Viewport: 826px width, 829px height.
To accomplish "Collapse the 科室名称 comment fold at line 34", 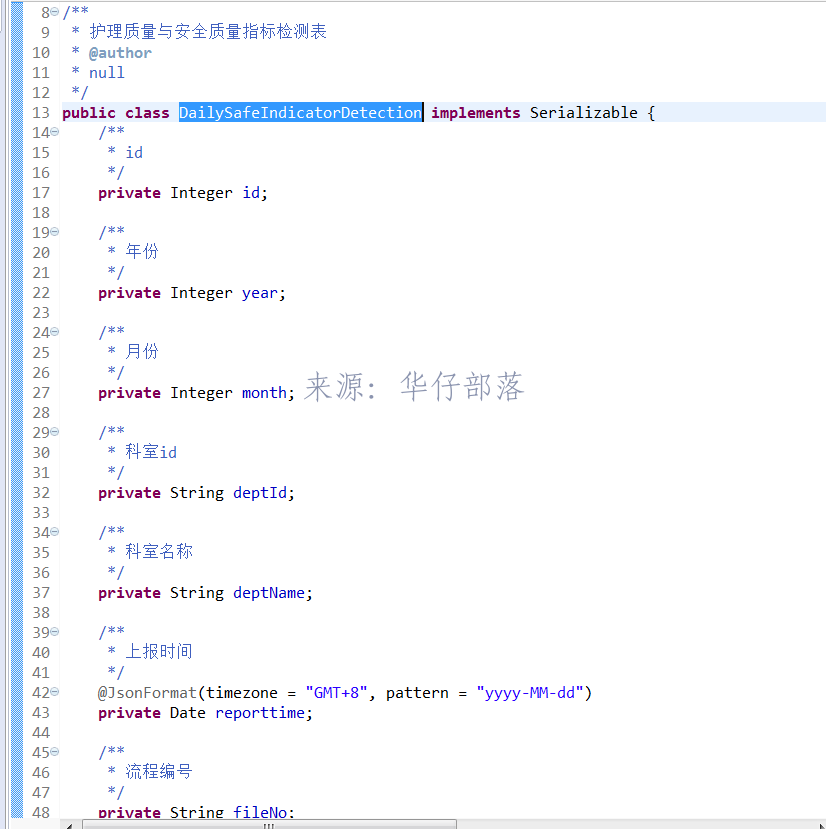I will pos(54,531).
